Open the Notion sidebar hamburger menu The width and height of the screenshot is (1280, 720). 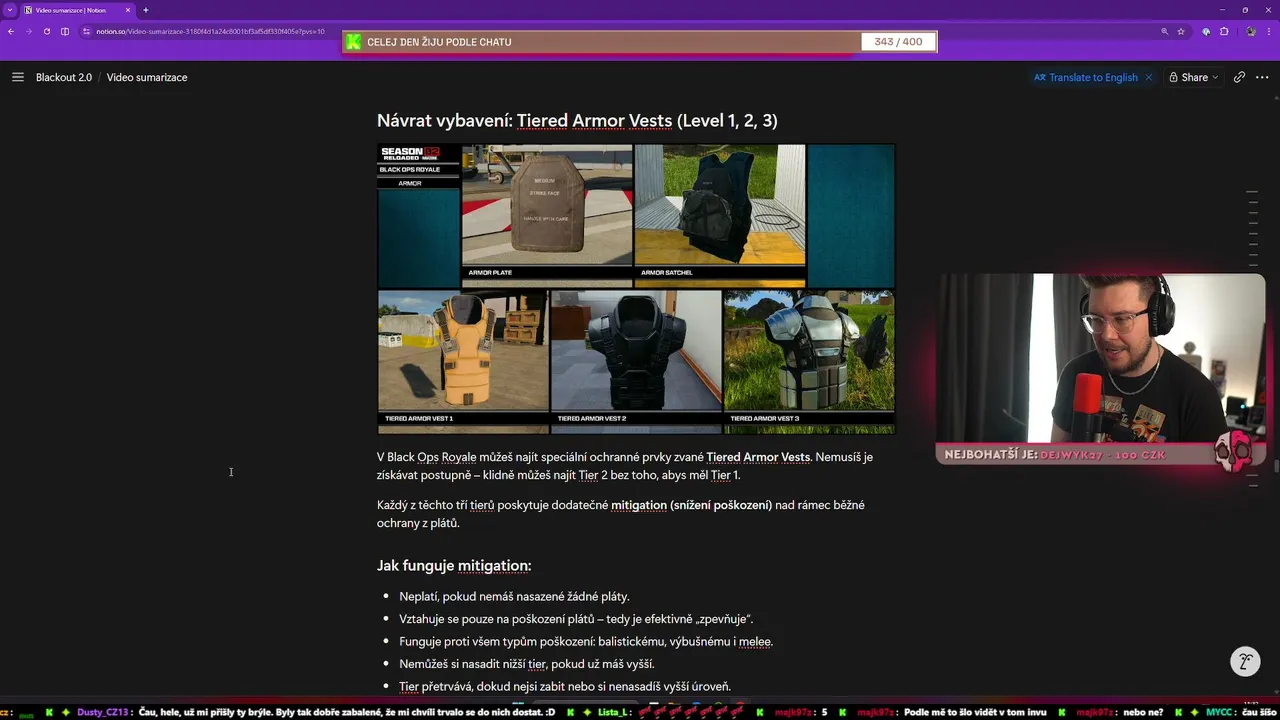click(17, 77)
